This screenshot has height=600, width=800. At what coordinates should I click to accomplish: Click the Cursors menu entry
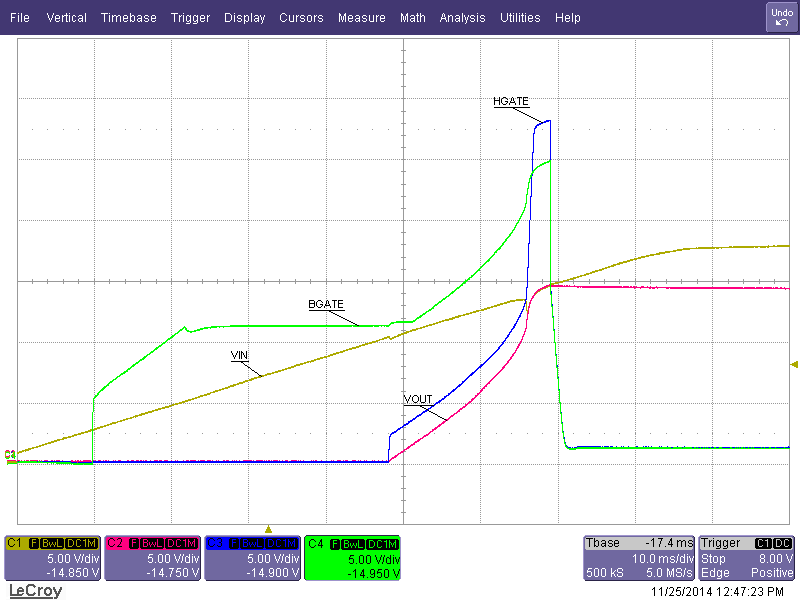pyautogui.click(x=301, y=17)
